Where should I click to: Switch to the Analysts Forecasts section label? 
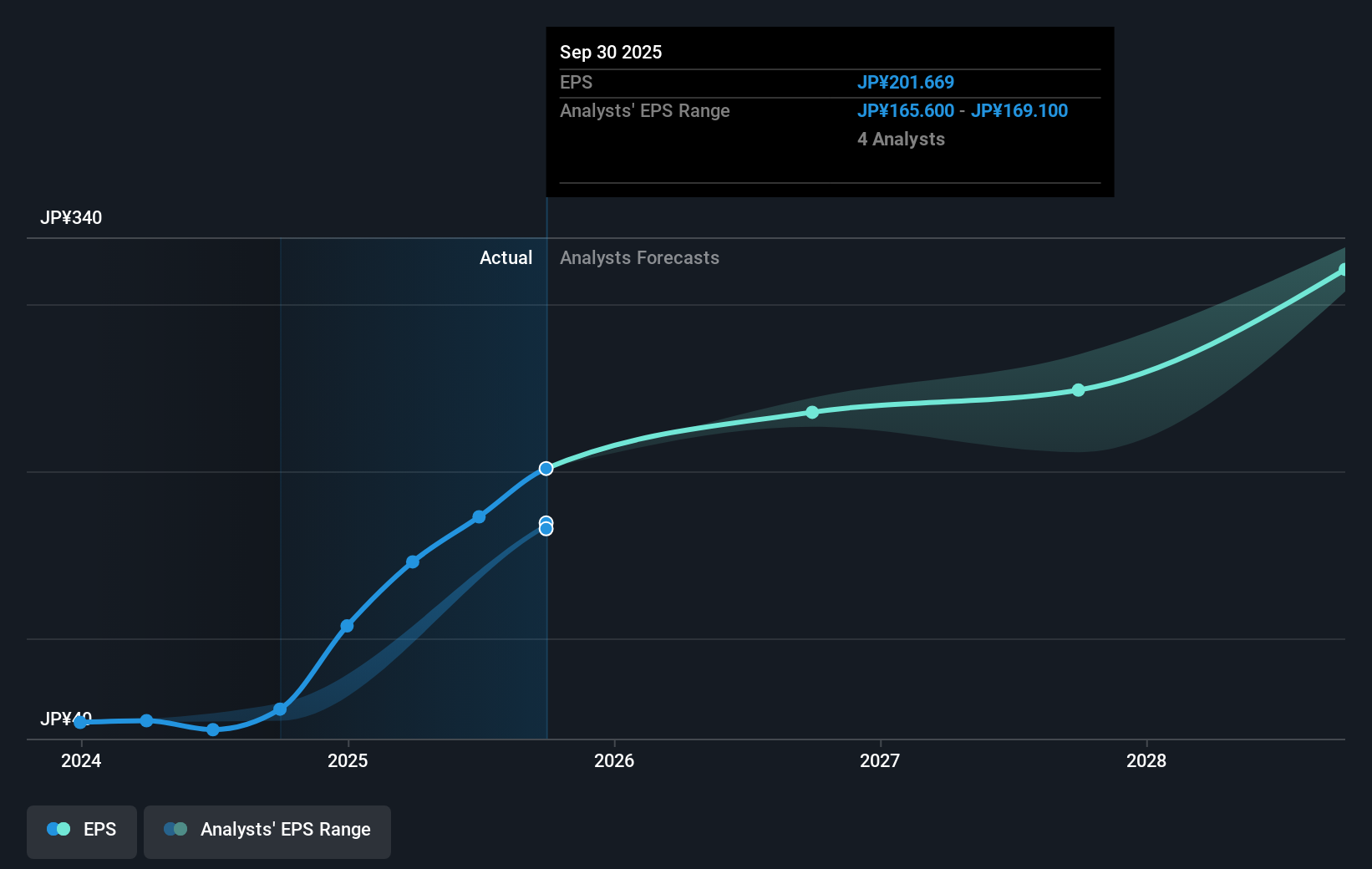(639, 257)
